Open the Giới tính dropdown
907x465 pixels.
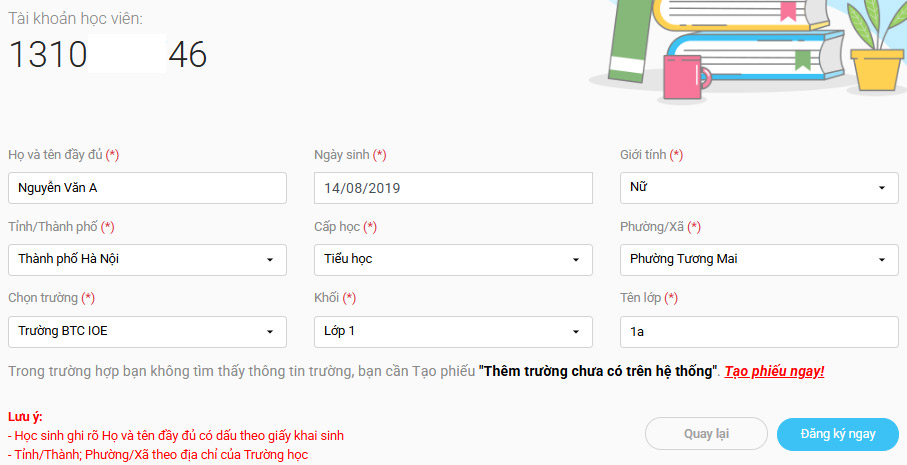759,188
